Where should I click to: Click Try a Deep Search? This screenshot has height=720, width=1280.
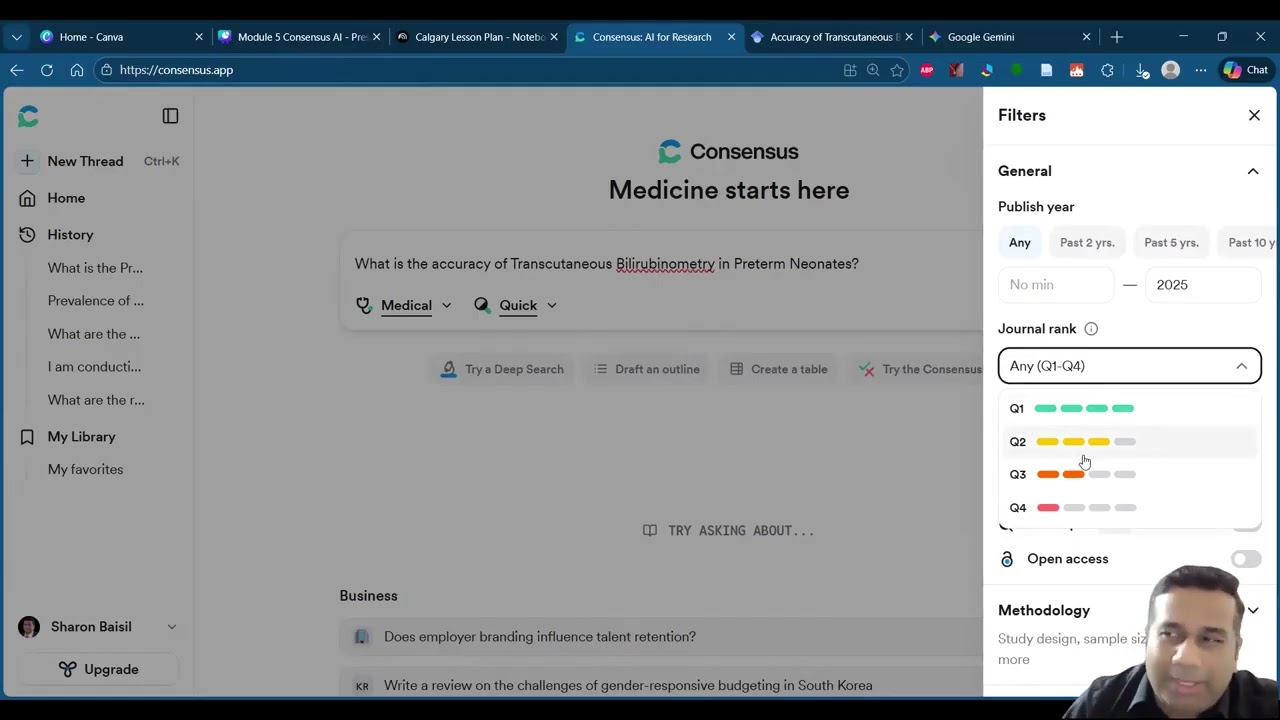[x=503, y=369]
